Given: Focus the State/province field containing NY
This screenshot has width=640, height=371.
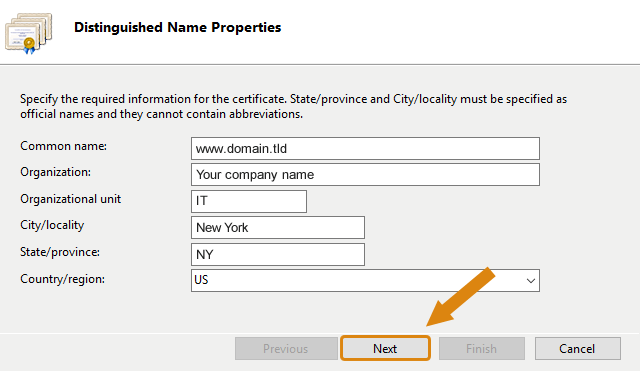Looking at the screenshot, I should pyautogui.click(x=278, y=254).
